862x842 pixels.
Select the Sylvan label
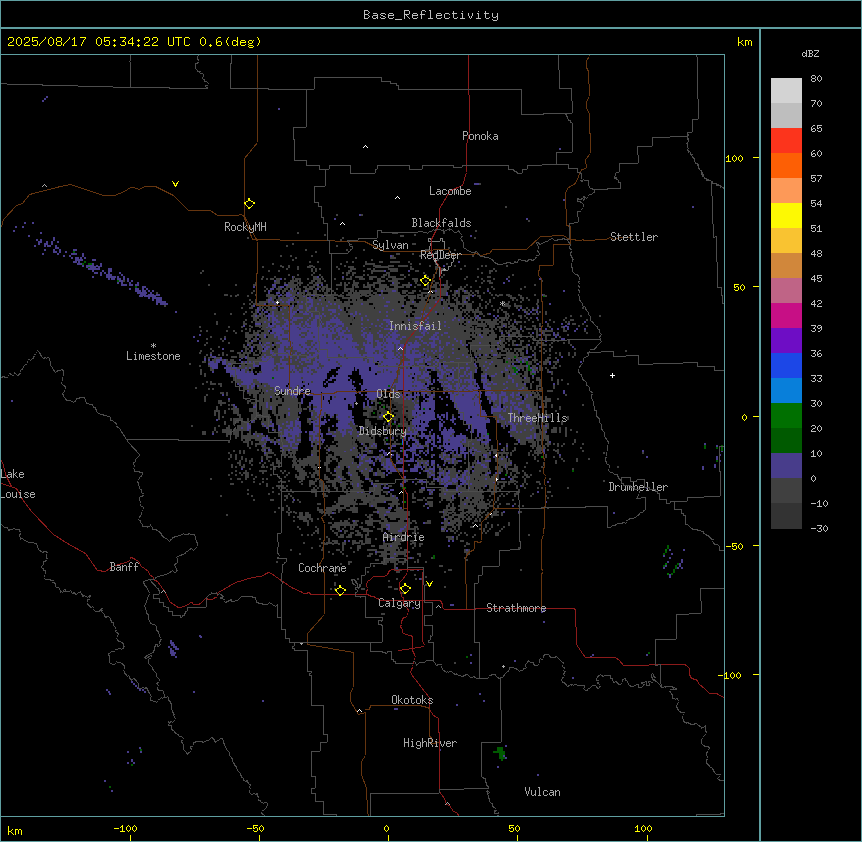[390, 245]
